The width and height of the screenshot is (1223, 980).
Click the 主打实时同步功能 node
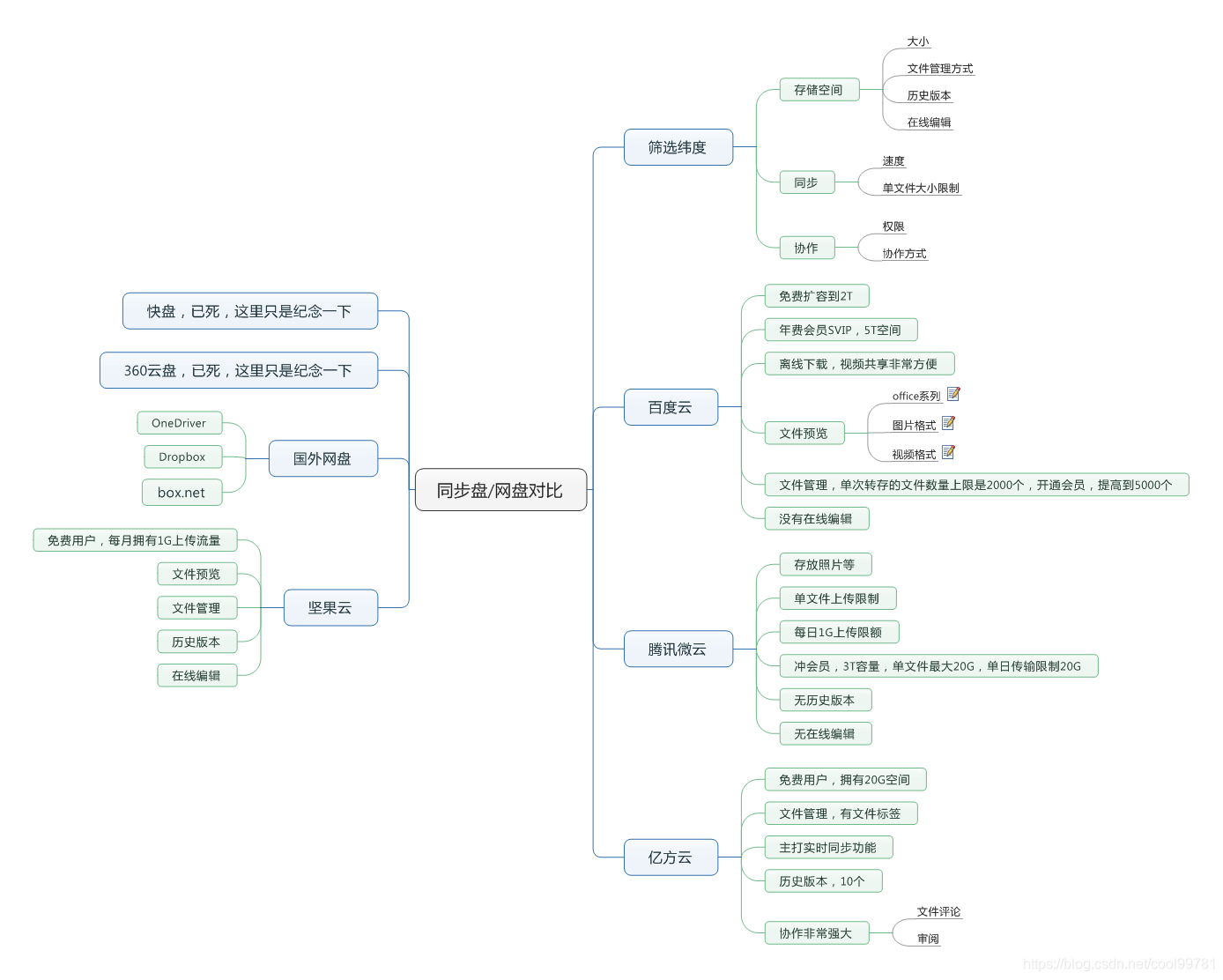[829, 848]
